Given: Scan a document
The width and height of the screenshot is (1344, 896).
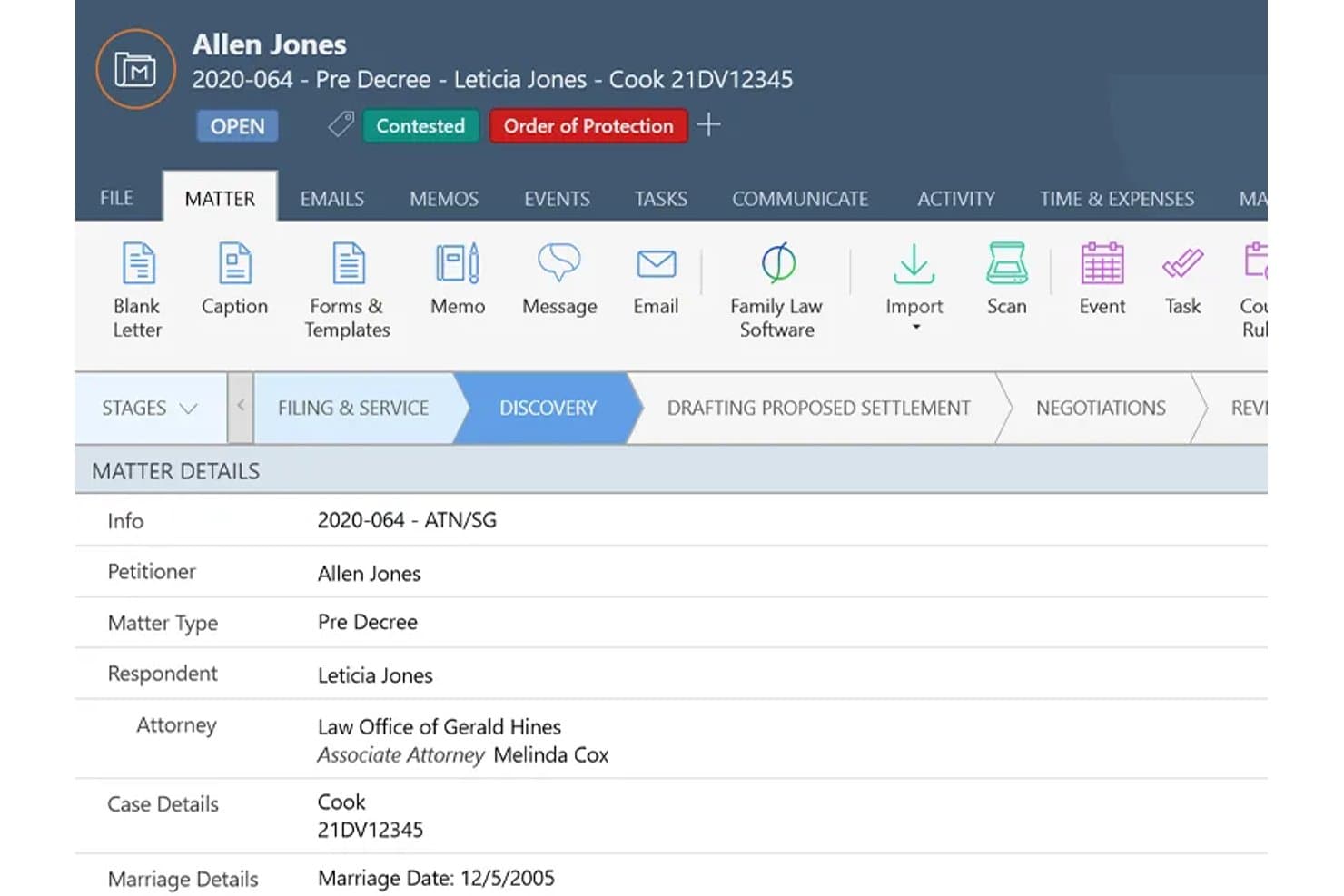Looking at the screenshot, I should coord(1006,279).
